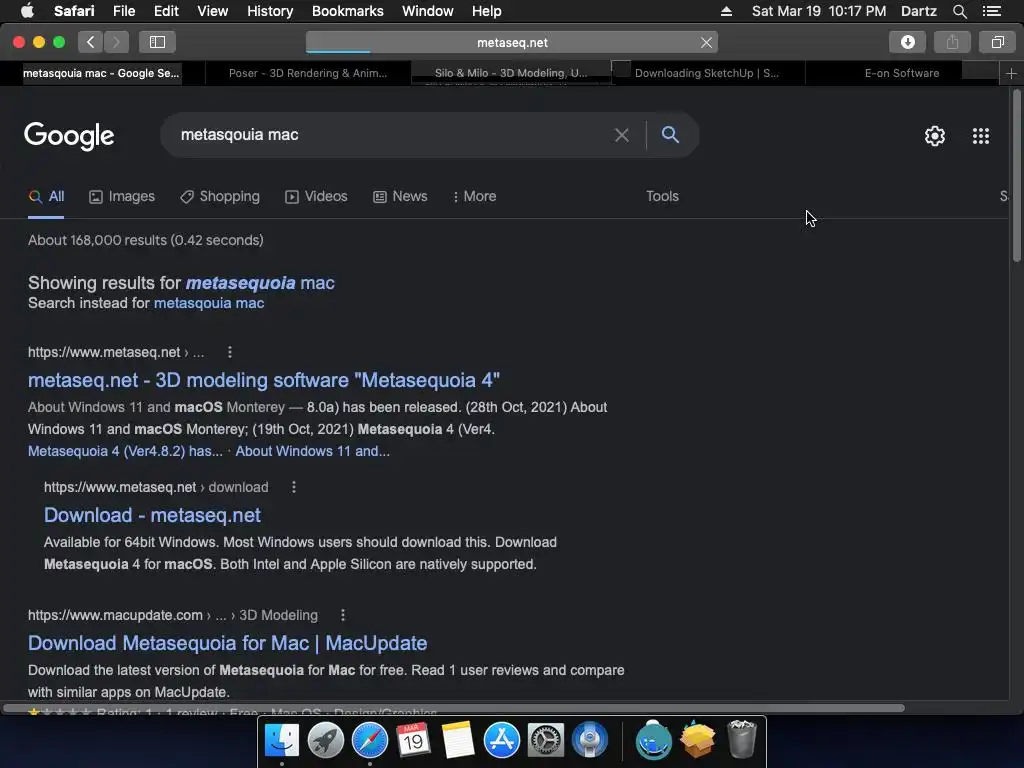The image size is (1024, 768).
Task: Switch to Silo & Milo tab
Action: click(511, 73)
